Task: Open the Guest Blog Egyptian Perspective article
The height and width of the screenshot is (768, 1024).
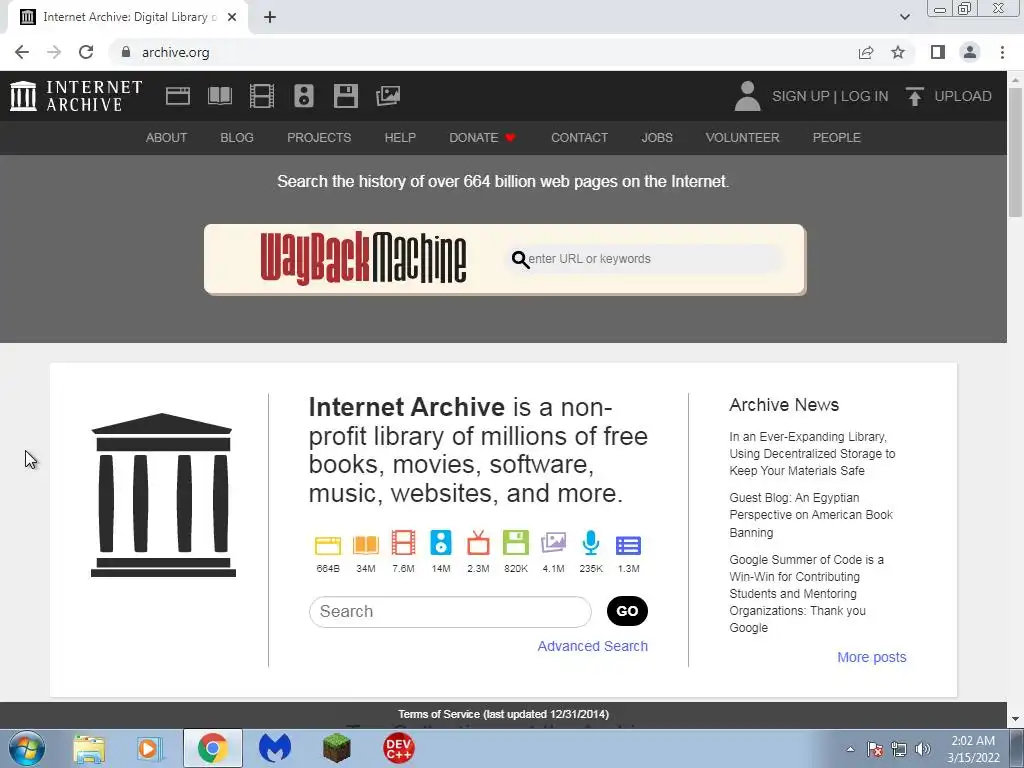Action: (810, 515)
